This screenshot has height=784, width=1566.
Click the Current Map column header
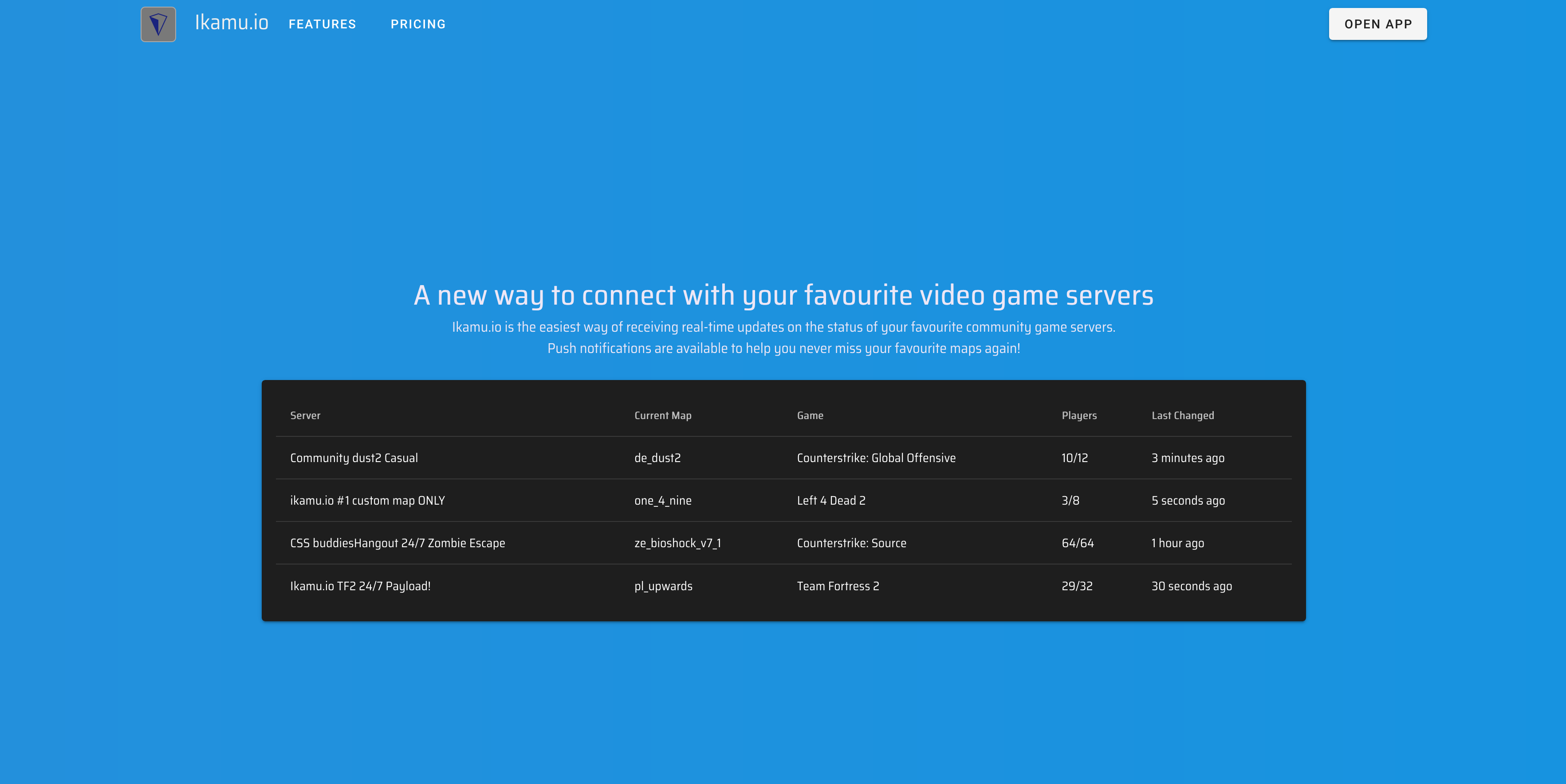click(663, 416)
